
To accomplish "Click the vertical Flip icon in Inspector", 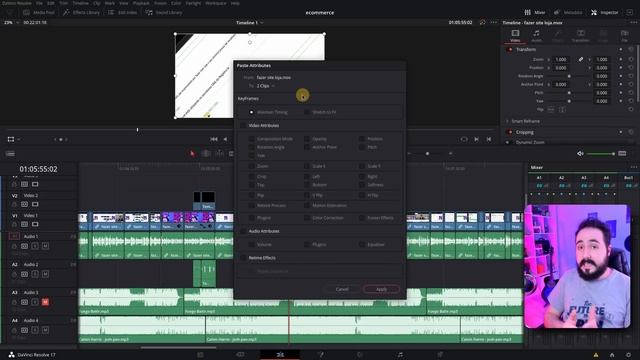I will 562,109.
